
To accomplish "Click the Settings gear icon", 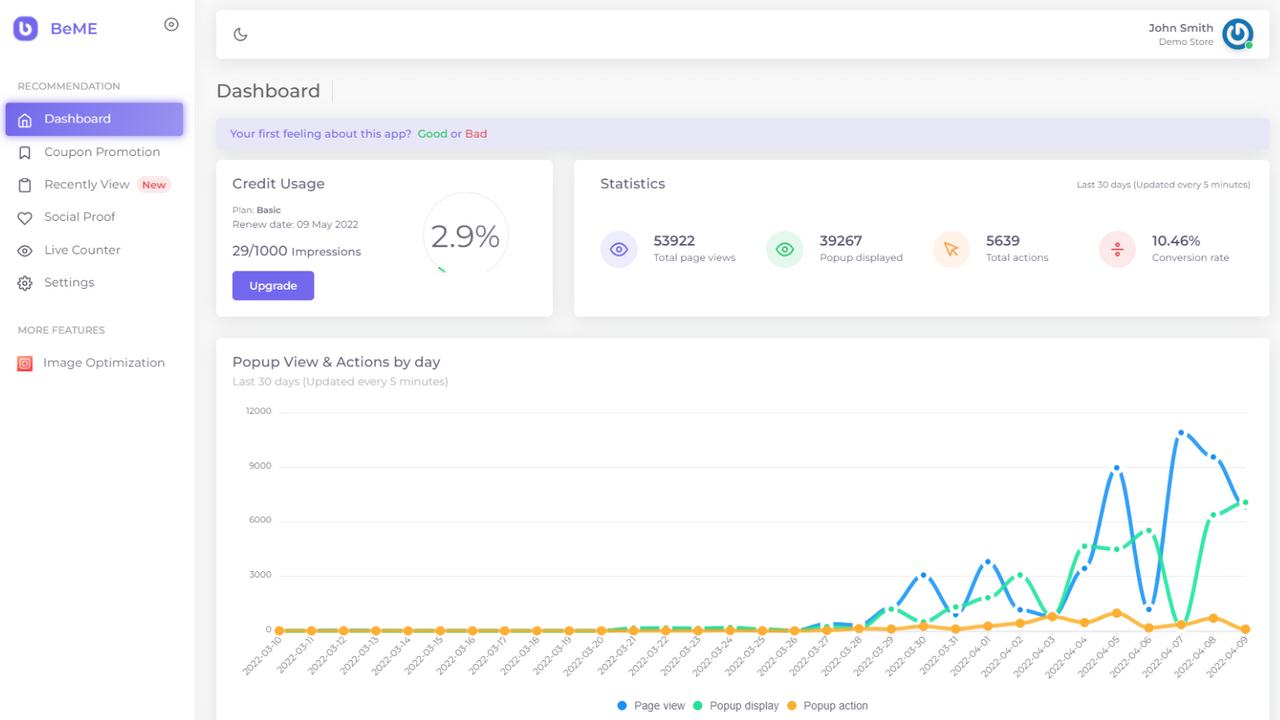I will click(25, 284).
